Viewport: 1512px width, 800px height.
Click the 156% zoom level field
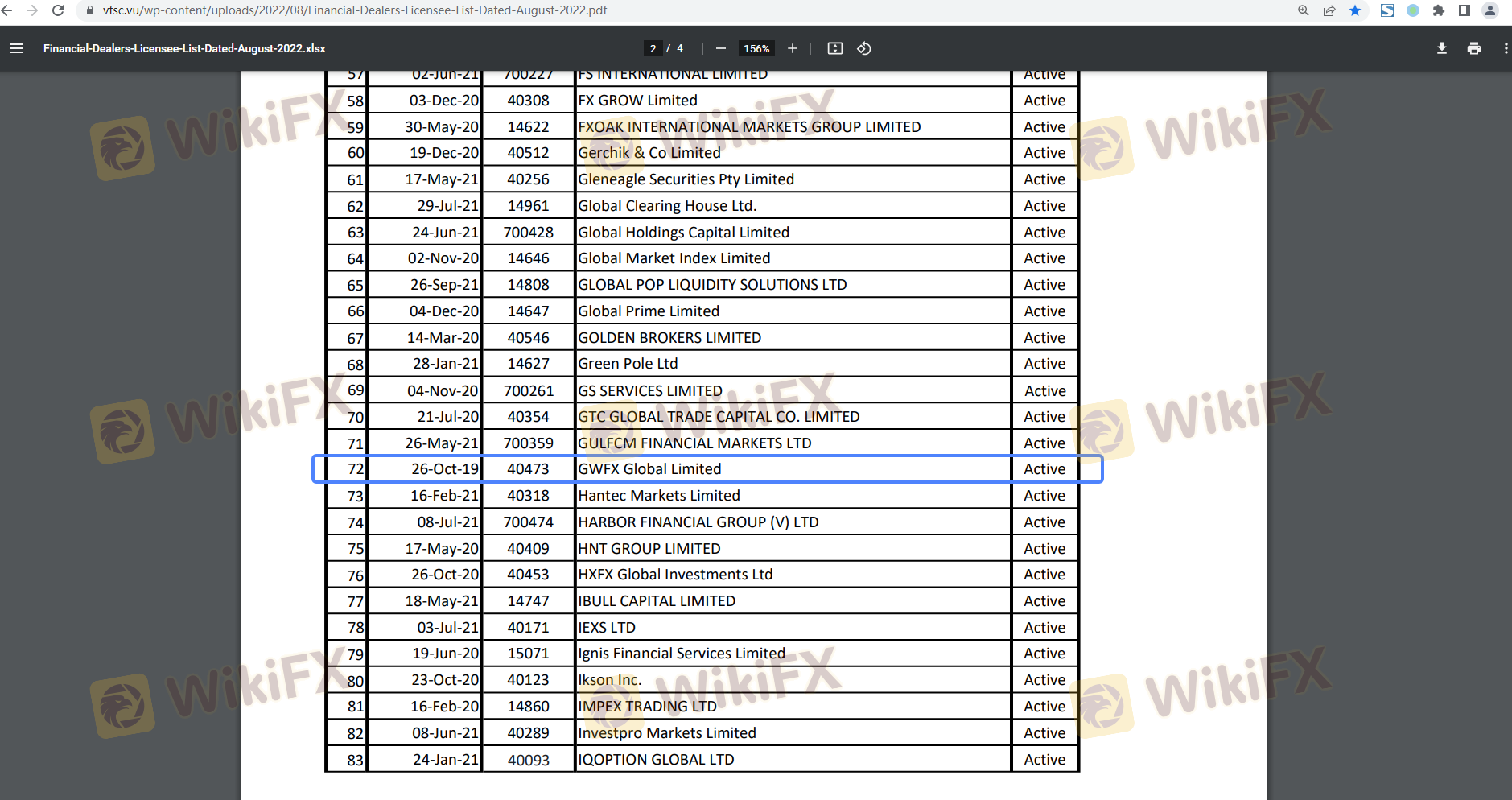point(756,48)
